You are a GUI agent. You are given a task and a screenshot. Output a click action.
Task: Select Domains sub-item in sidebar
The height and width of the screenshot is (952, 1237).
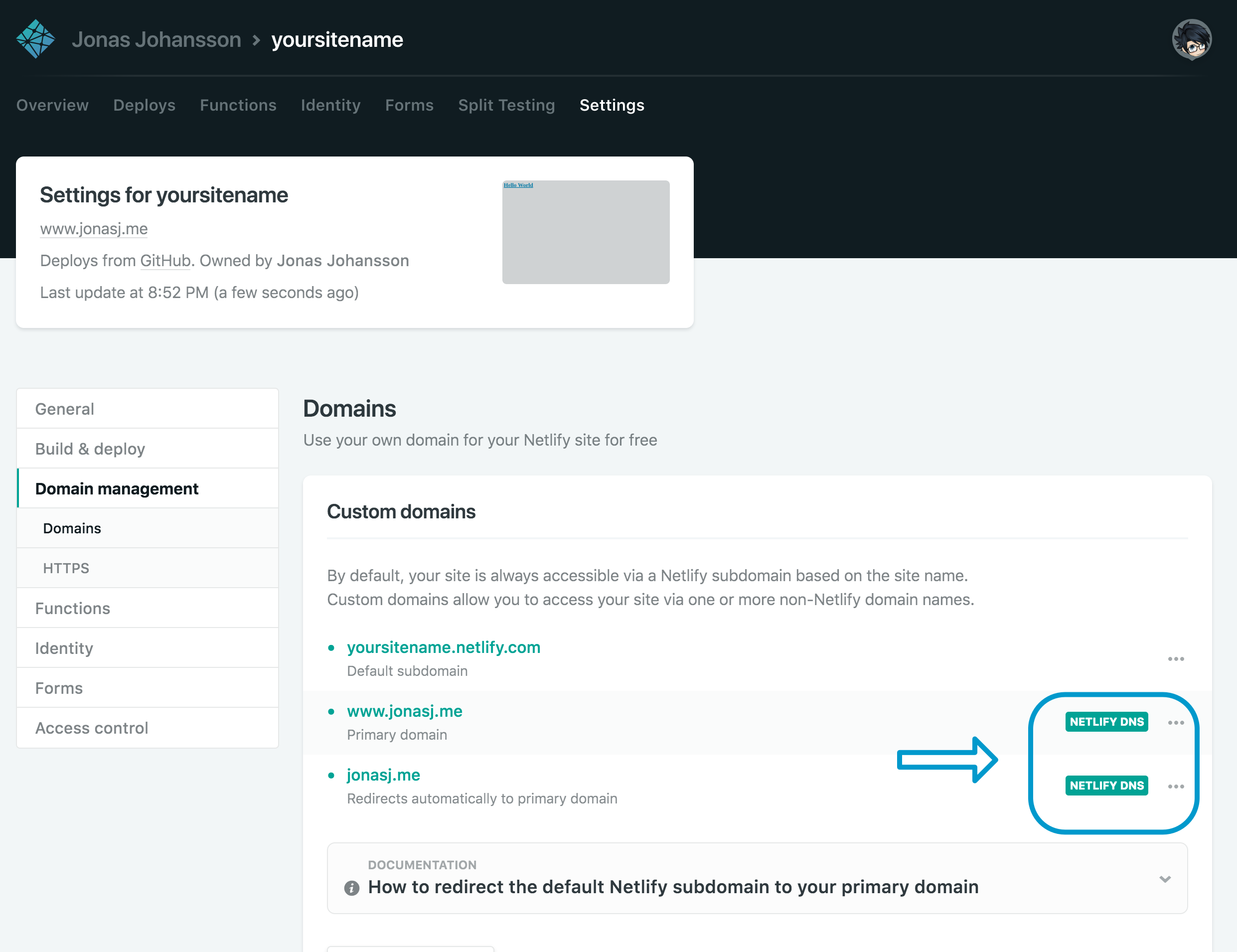148,528
